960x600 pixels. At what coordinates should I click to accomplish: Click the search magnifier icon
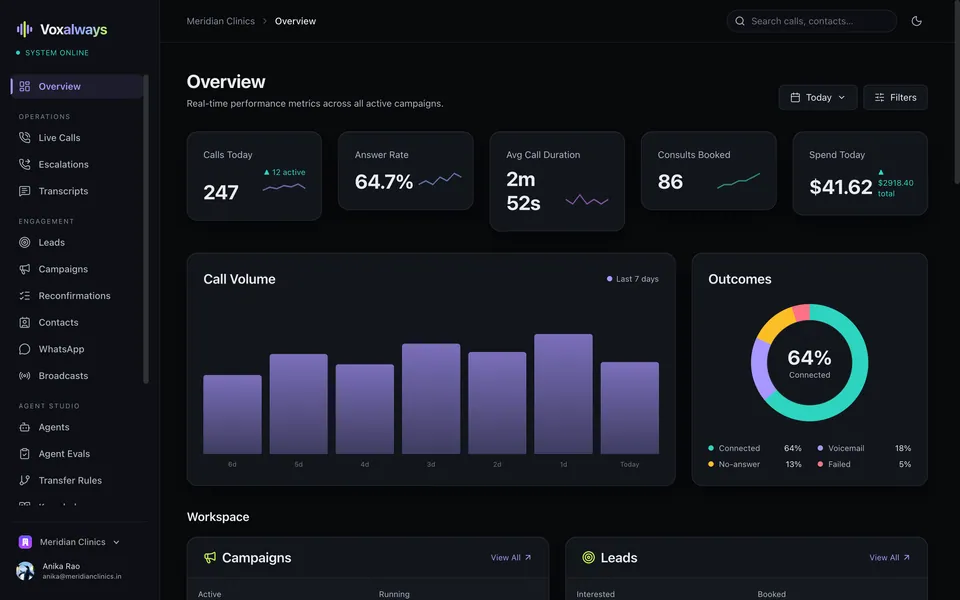pyautogui.click(x=740, y=21)
